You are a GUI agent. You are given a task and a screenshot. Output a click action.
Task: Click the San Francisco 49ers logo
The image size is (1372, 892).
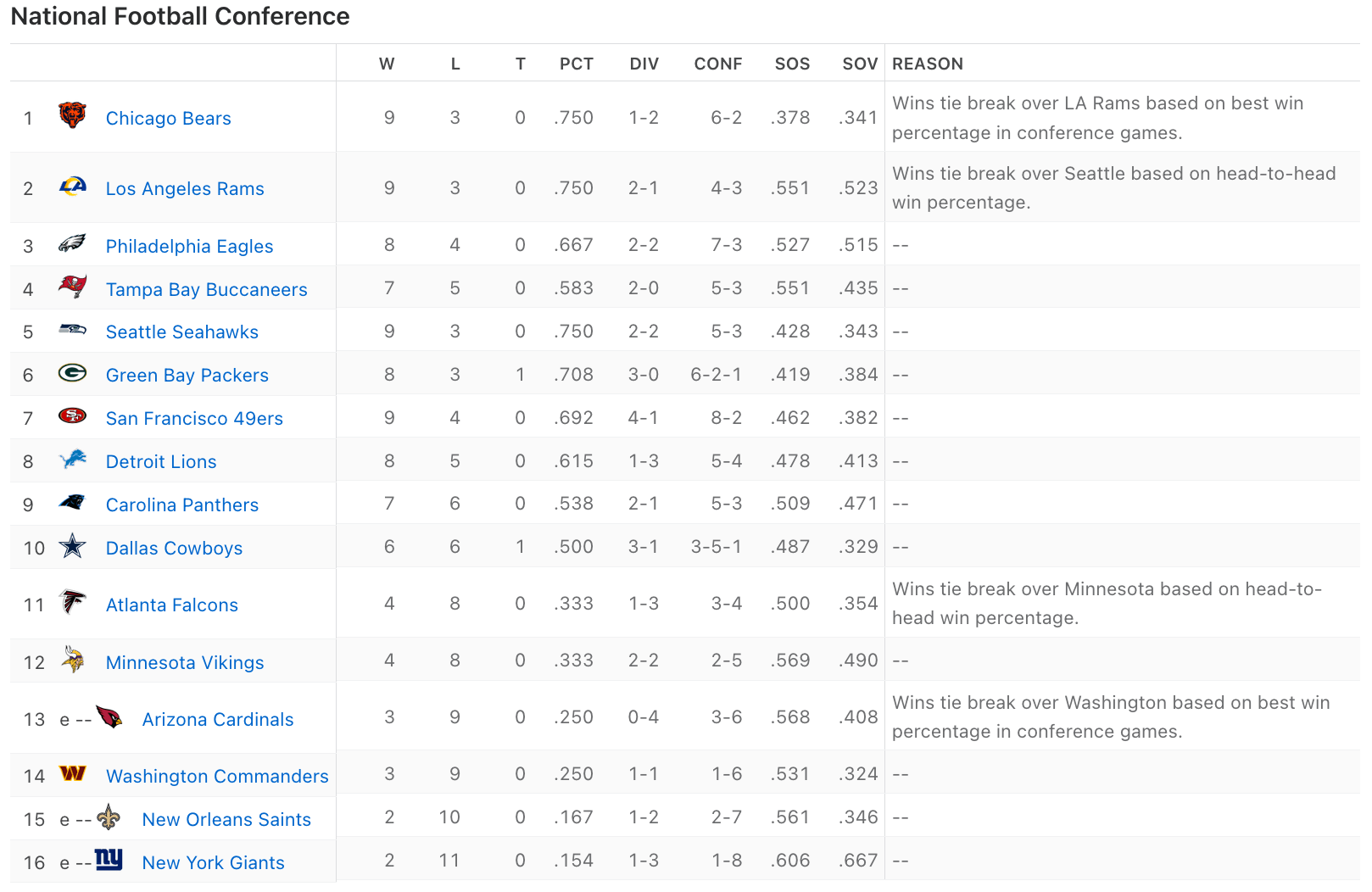72,415
